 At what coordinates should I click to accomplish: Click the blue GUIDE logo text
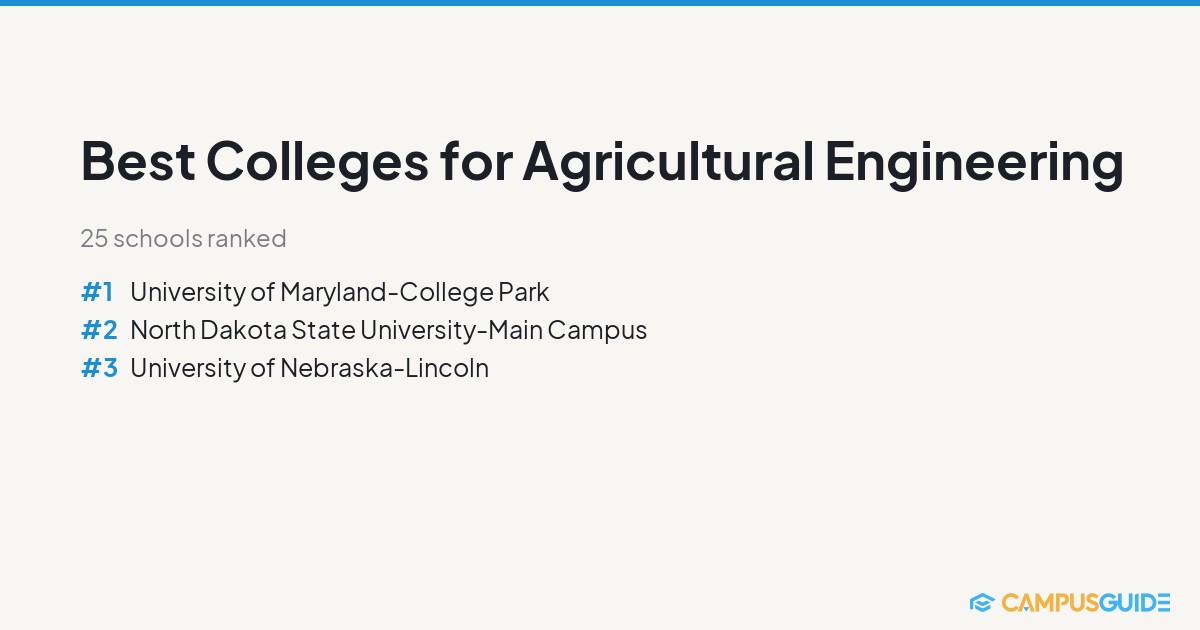coord(1133,602)
